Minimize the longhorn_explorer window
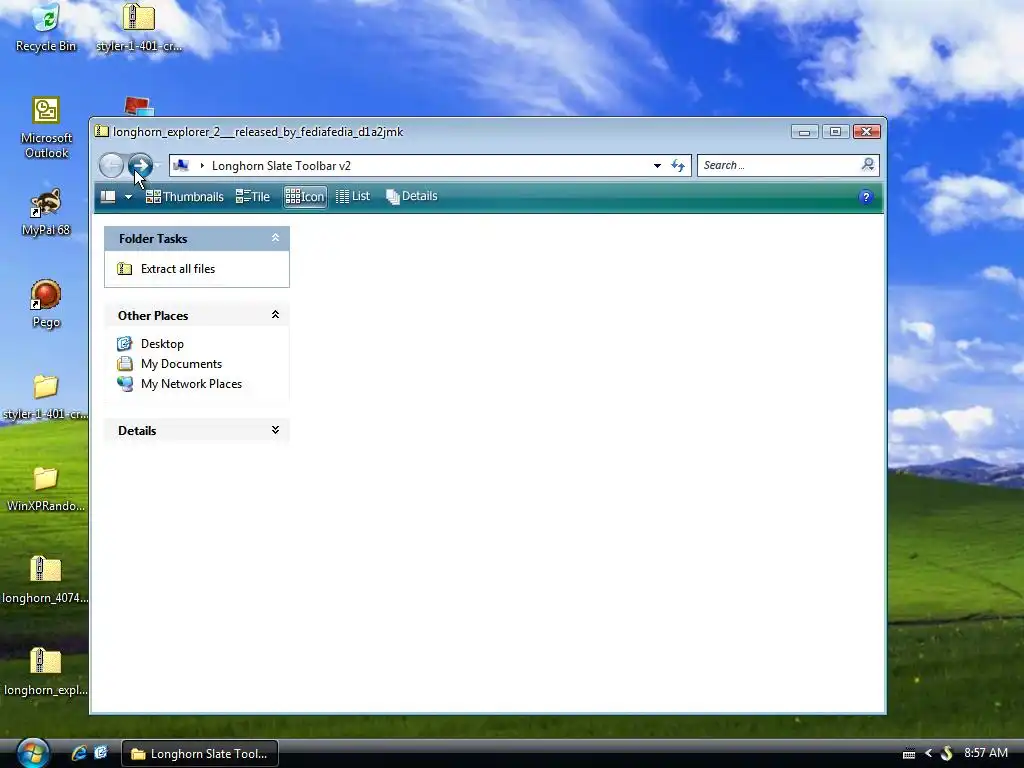This screenshot has width=1024, height=768. (805, 132)
